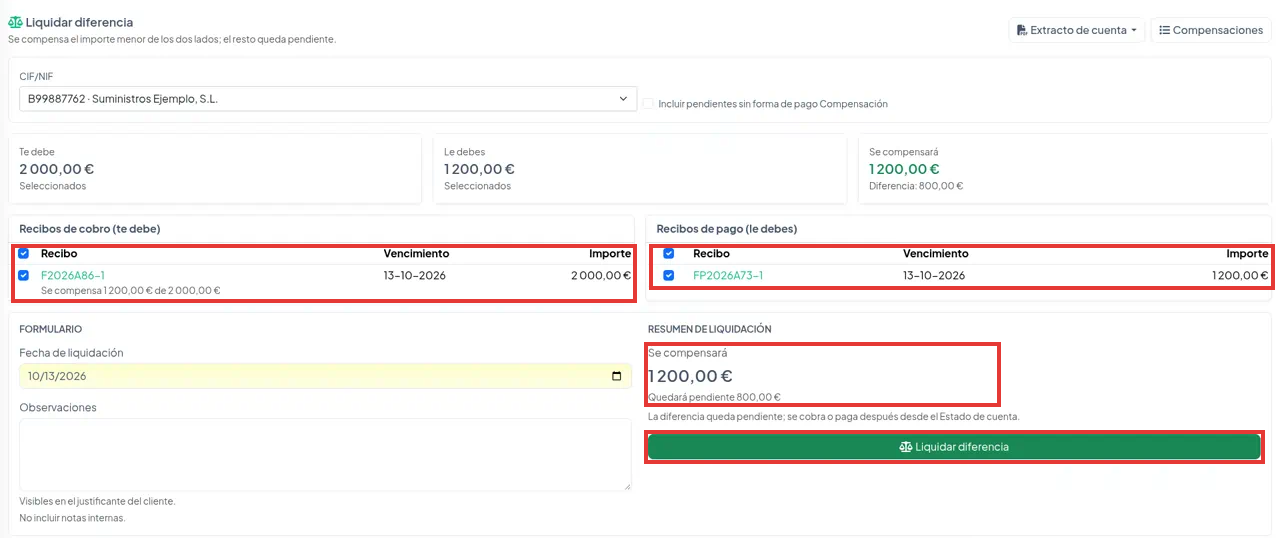
Task: Click the Te debe 2 000,00 € amount
Action: pyautogui.click(x=57, y=169)
